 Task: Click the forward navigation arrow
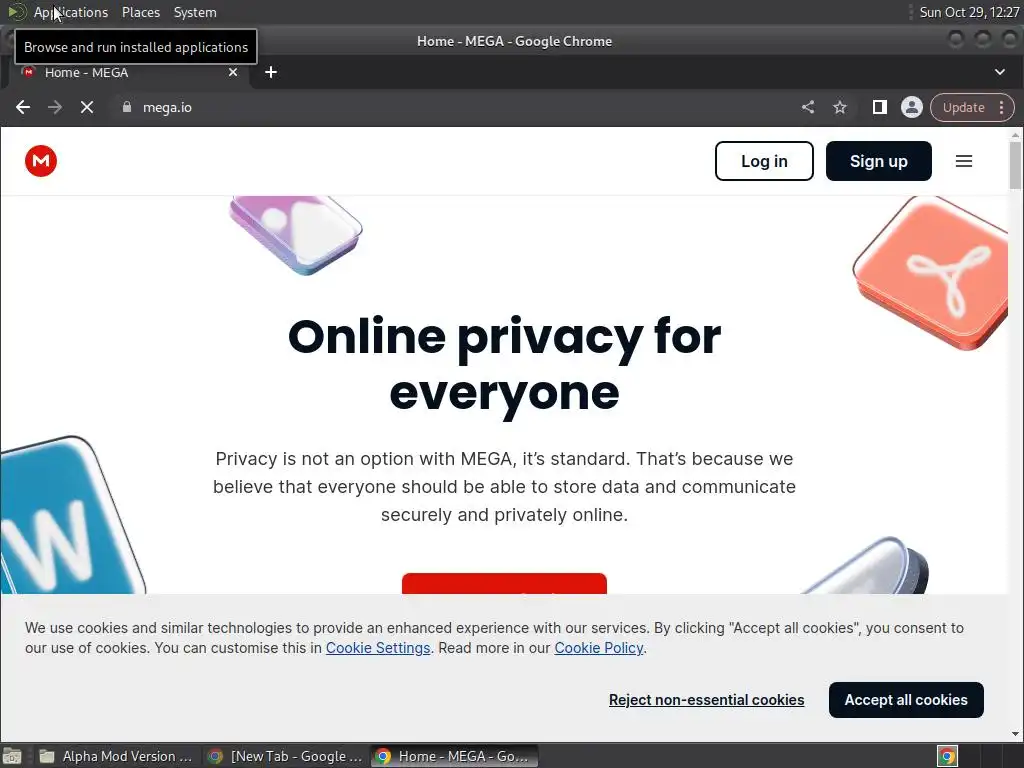[55, 107]
